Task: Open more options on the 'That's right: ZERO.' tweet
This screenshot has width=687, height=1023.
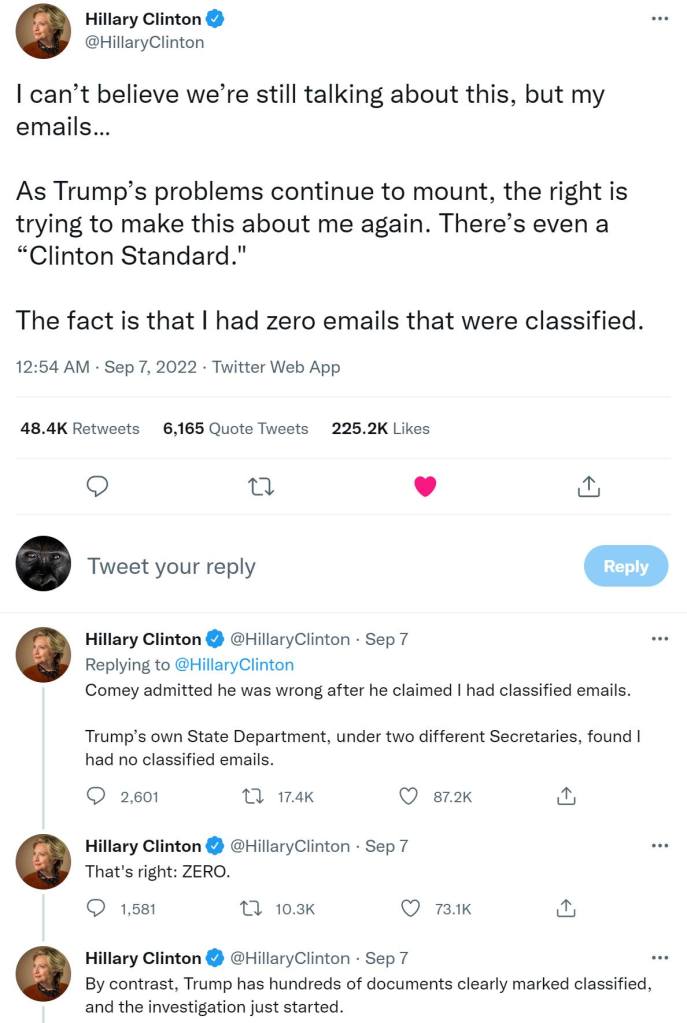Action: point(658,846)
